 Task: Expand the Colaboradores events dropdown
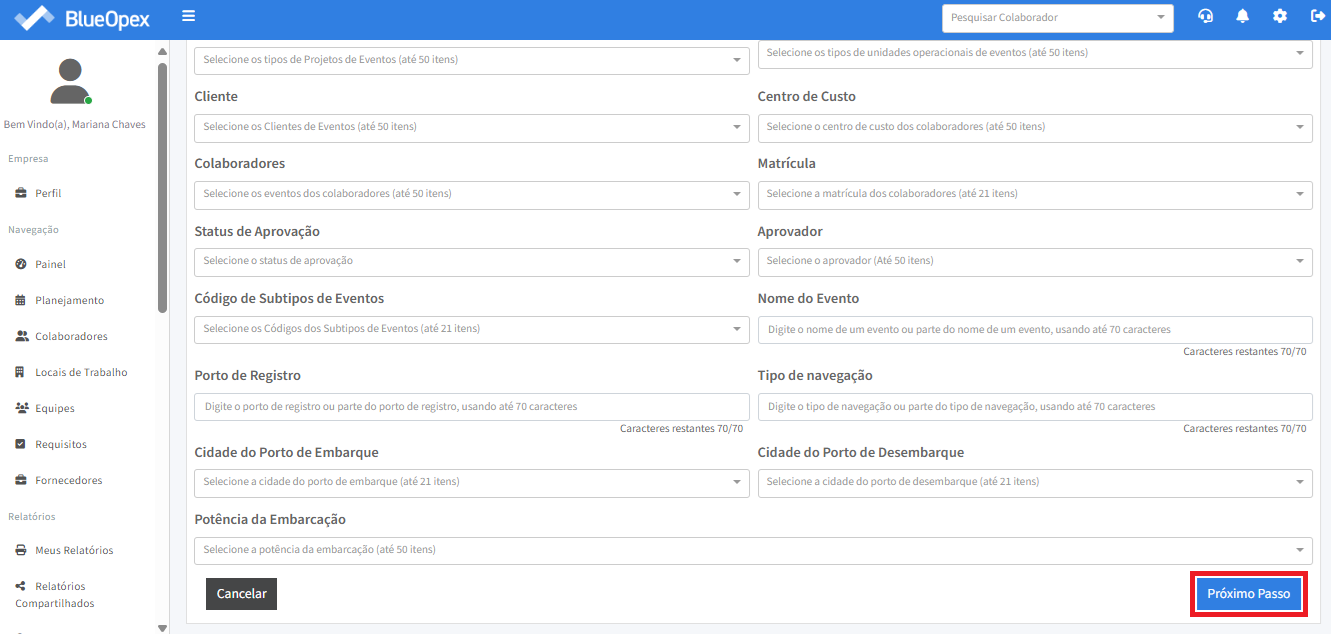tap(472, 194)
